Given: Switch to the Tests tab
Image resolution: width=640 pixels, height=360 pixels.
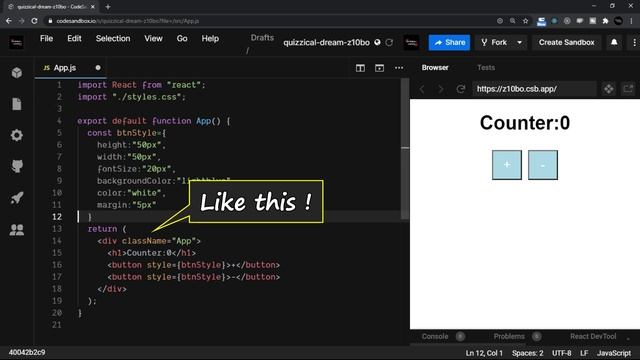Looking at the screenshot, I should 486,68.
